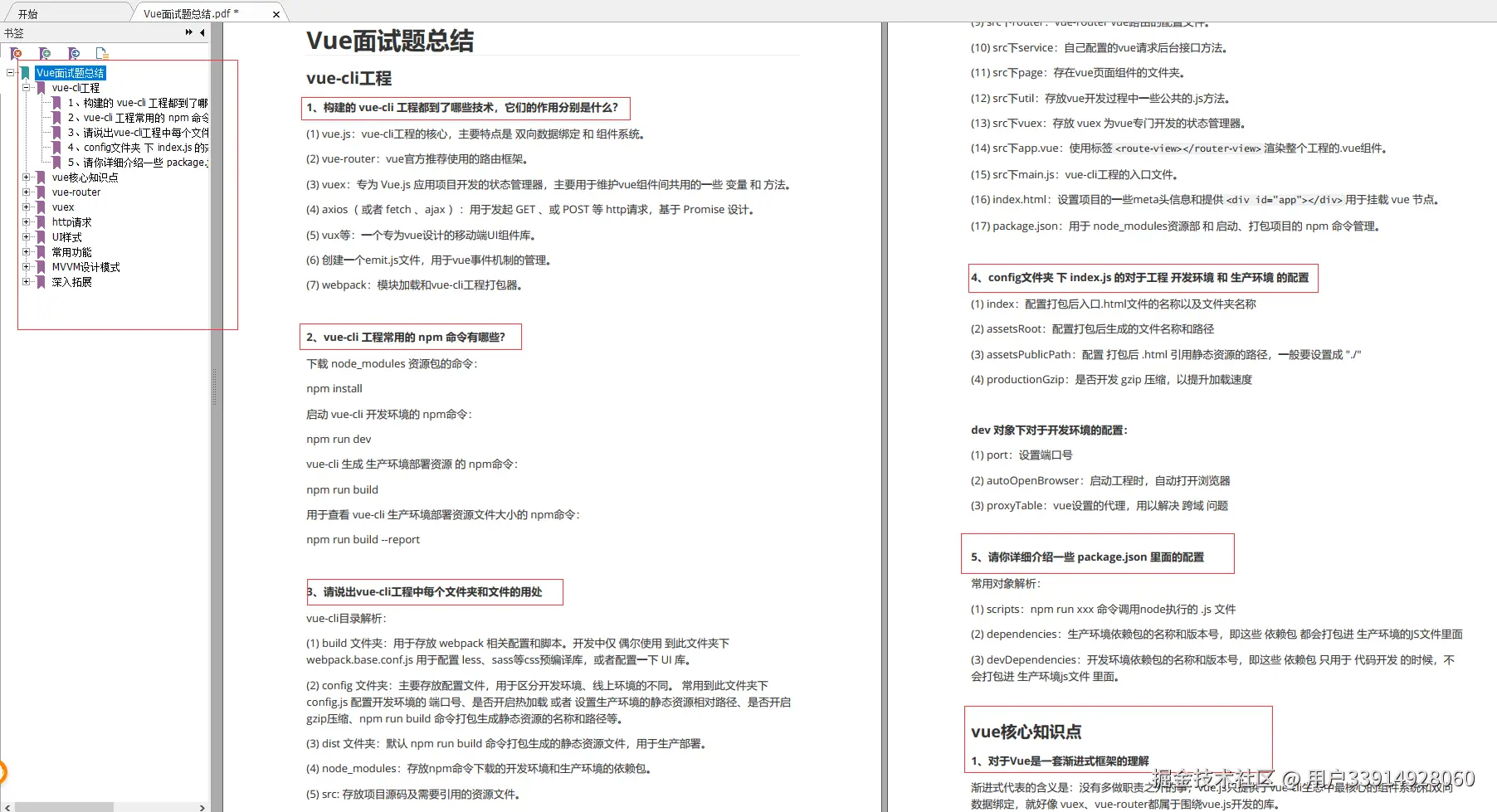
Task: Click the bookmark icon of item 1、构建的 vue-cli
Action: coord(56,103)
